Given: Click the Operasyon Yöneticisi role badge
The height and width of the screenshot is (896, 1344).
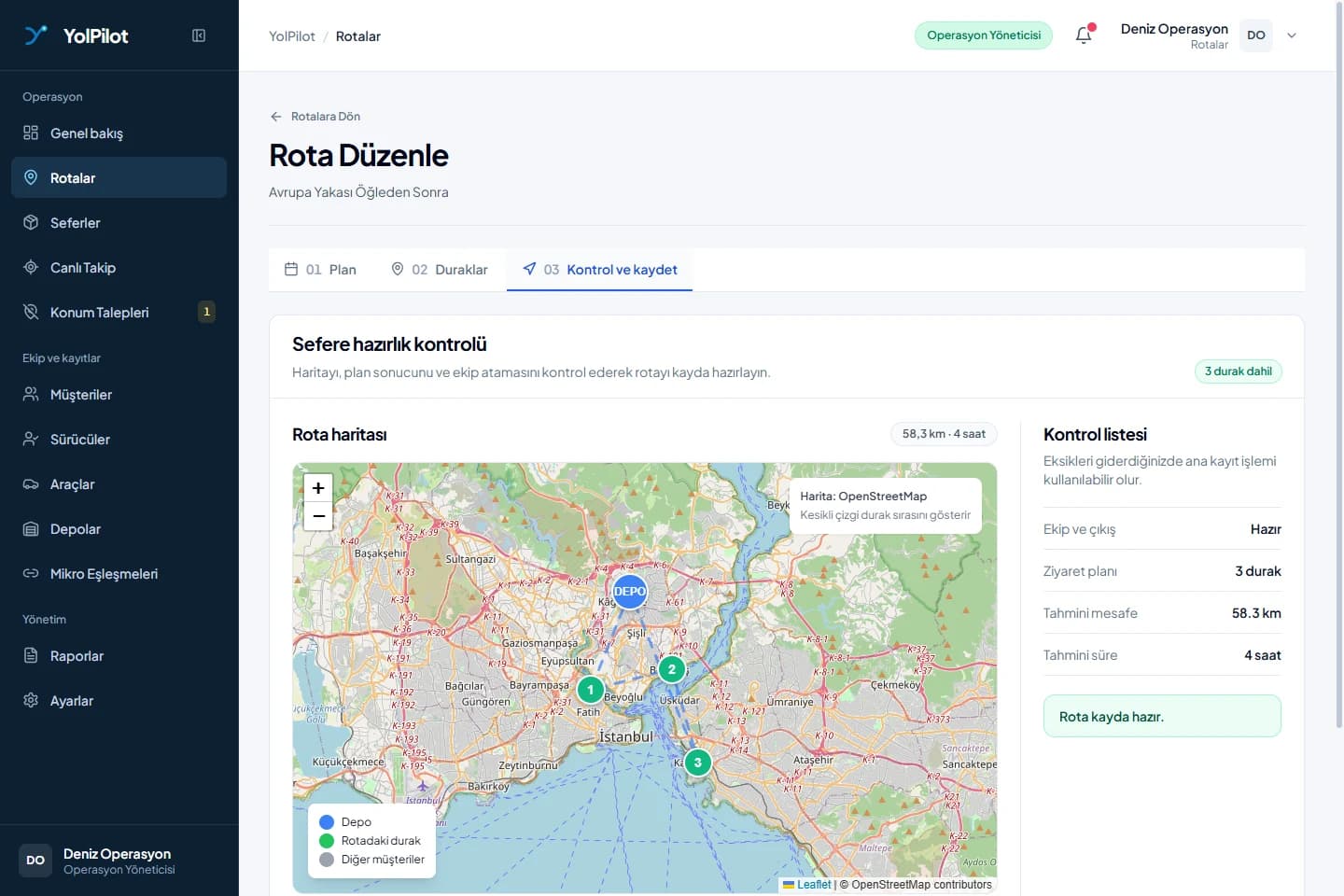Looking at the screenshot, I should point(984,35).
